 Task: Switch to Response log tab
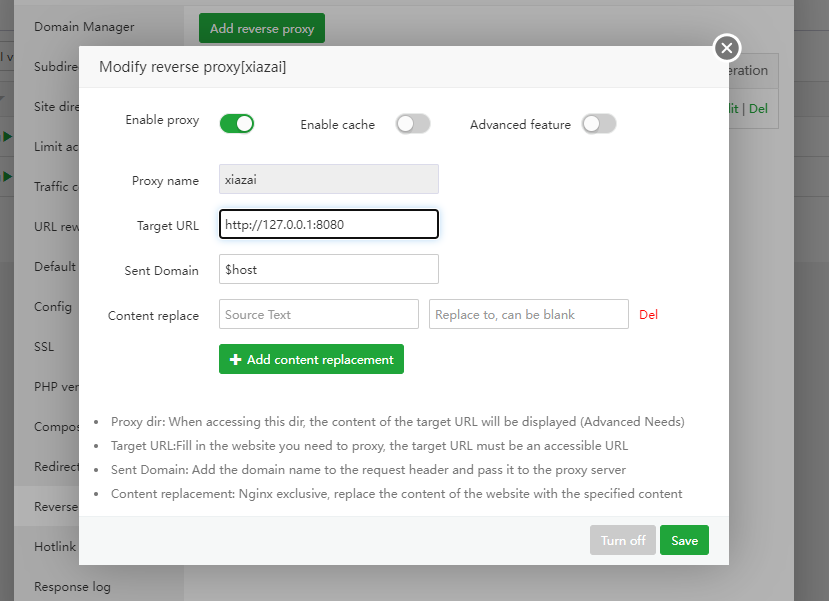[x=72, y=586]
